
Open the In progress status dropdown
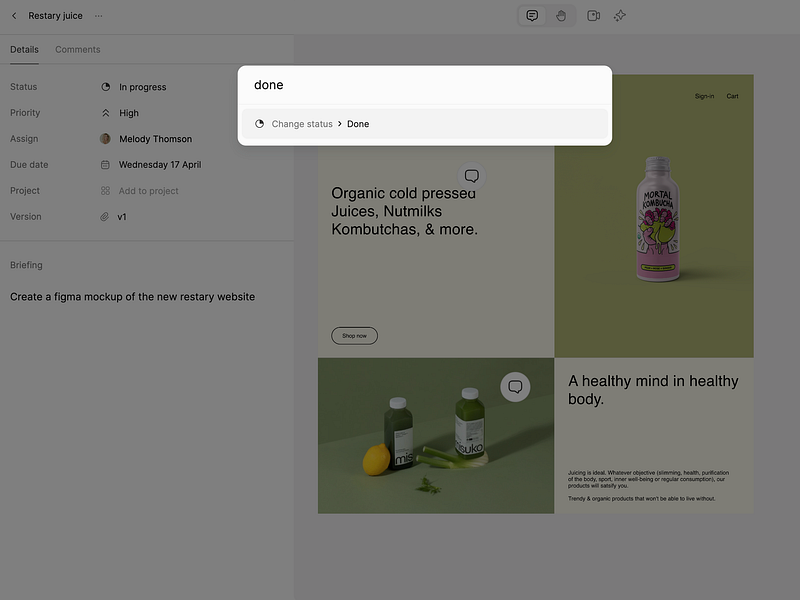click(134, 87)
